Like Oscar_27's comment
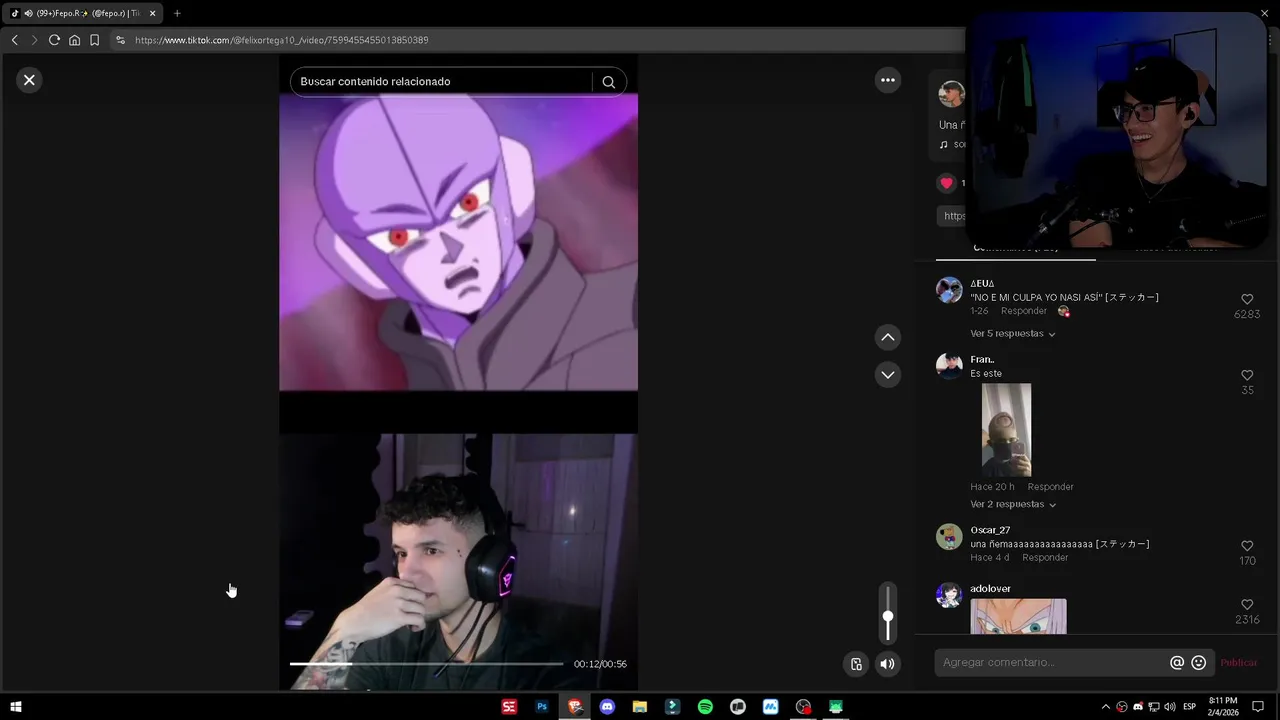The width and height of the screenshot is (1280, 720). pyautogui.click(x=1247, y=546)
